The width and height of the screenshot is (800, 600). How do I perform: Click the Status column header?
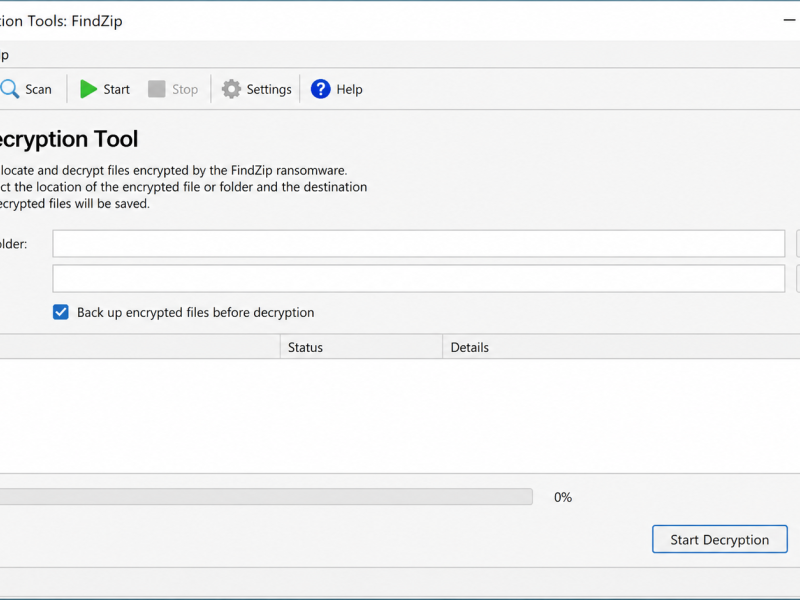point(361,347)
